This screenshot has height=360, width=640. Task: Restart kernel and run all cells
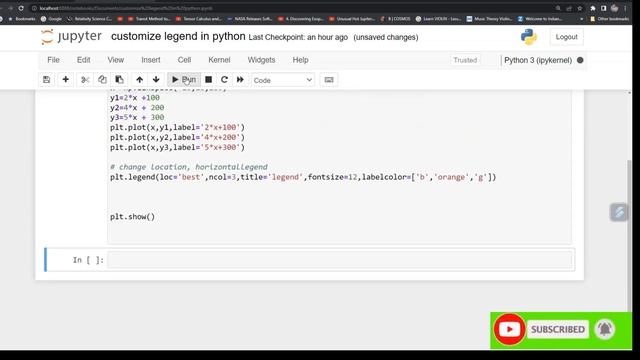pyautogui.click(x=240, y=80)
